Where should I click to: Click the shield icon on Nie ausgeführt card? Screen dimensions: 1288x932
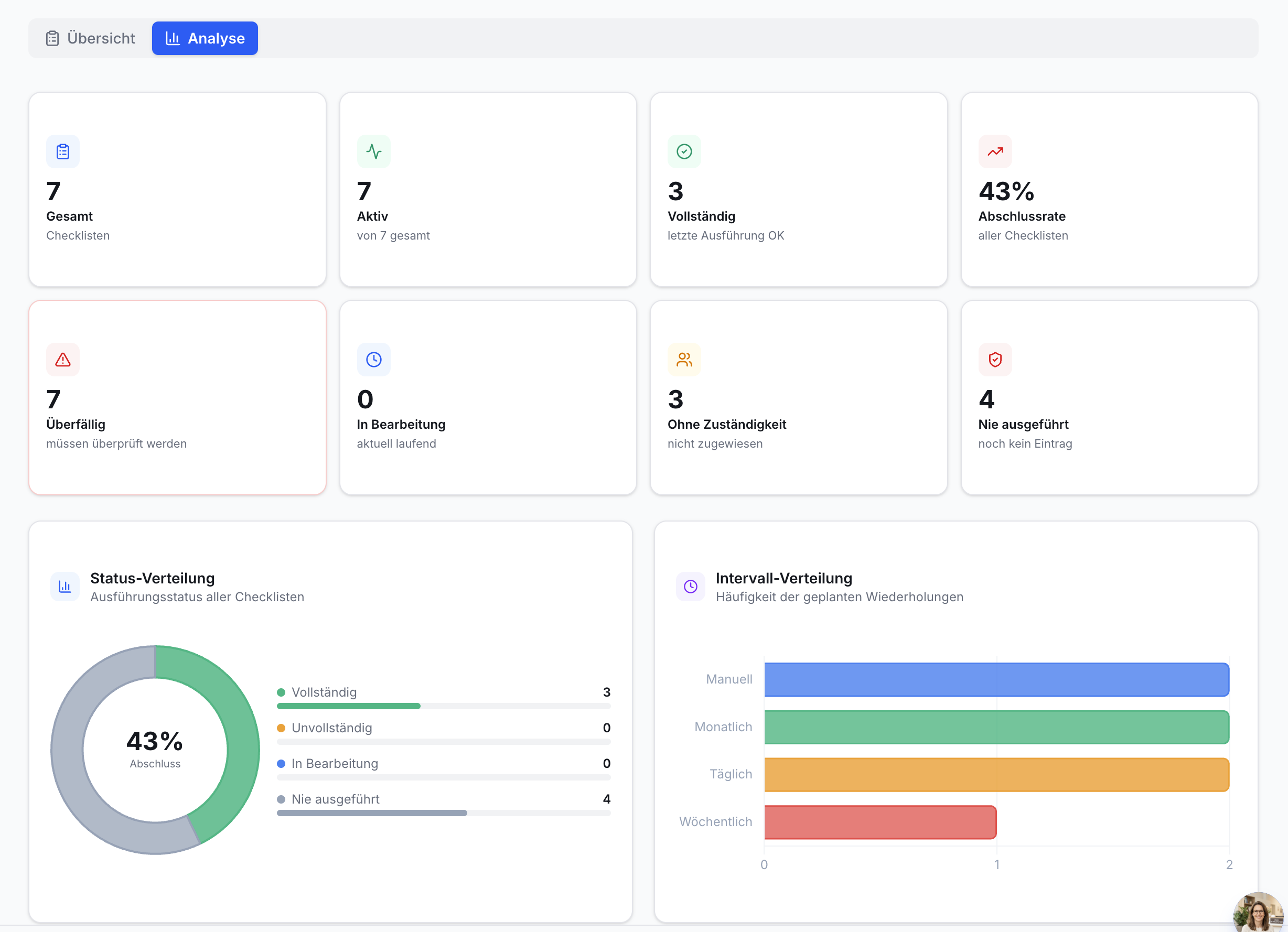[995, 360]
